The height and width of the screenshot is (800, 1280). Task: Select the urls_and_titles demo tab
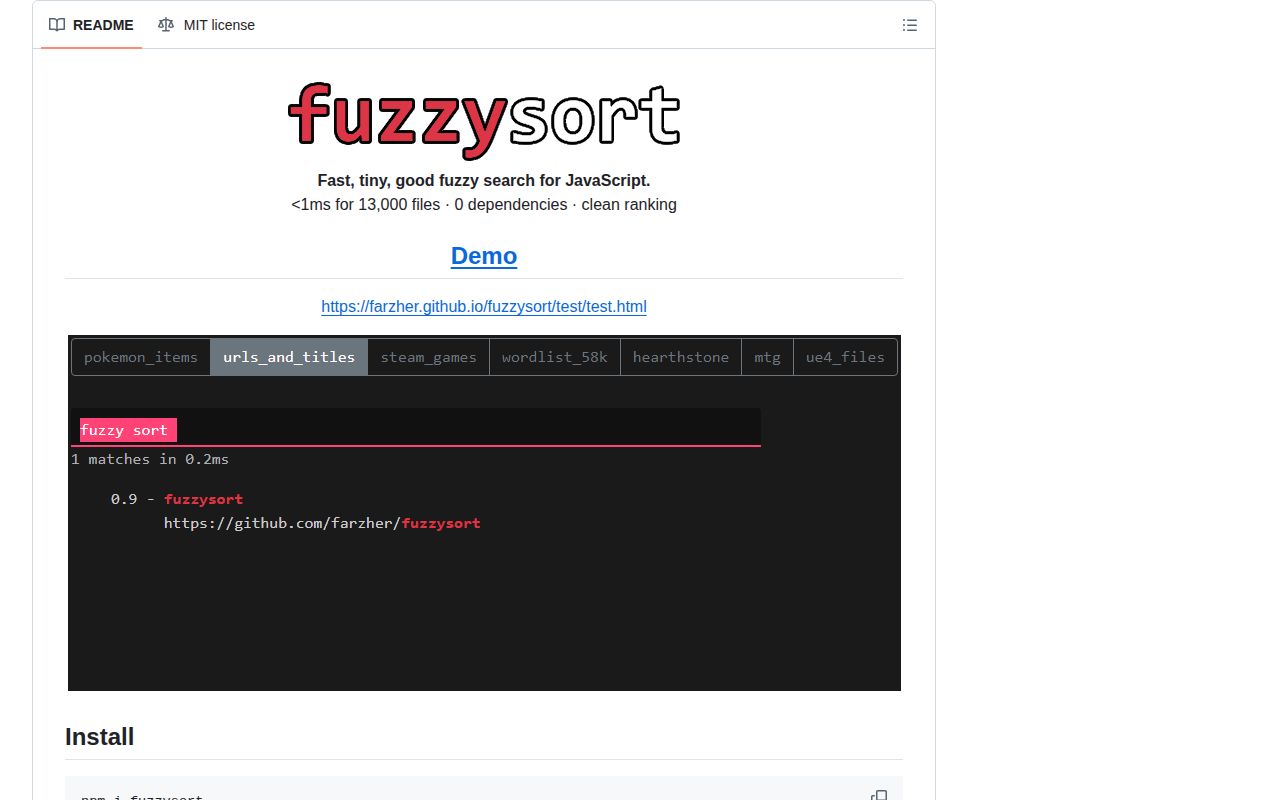pyautogui.click(x=289, y=357)
